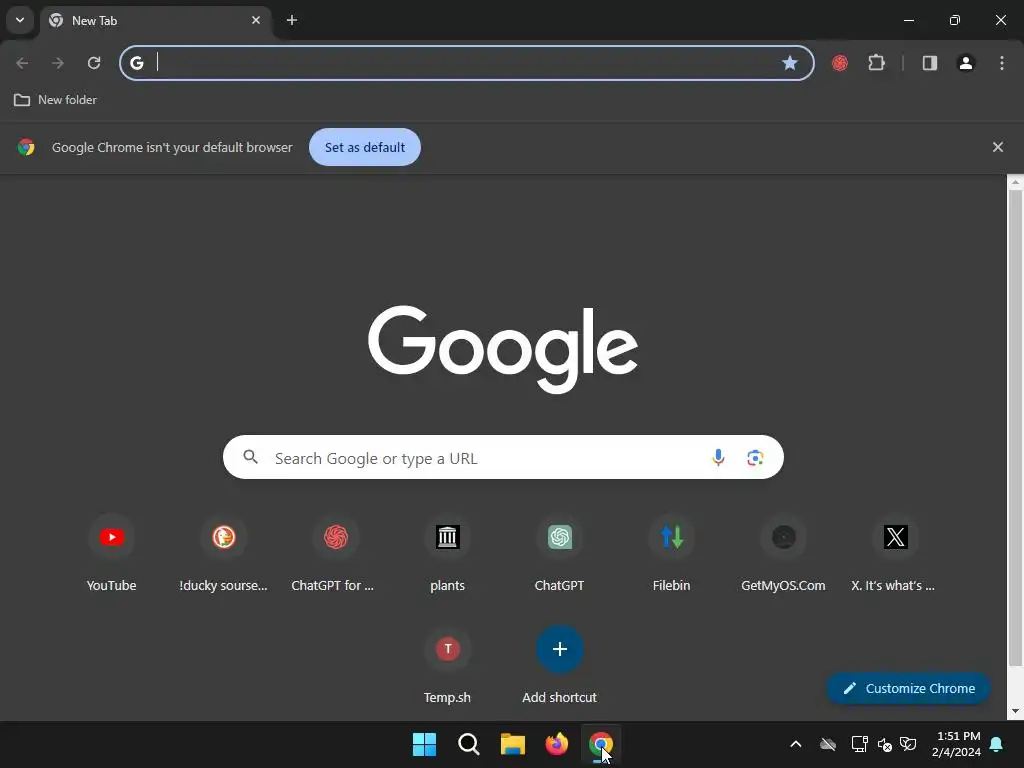1024x768 pixels.
Task: Open a new tab with plus button
Action: coord(292,20)
